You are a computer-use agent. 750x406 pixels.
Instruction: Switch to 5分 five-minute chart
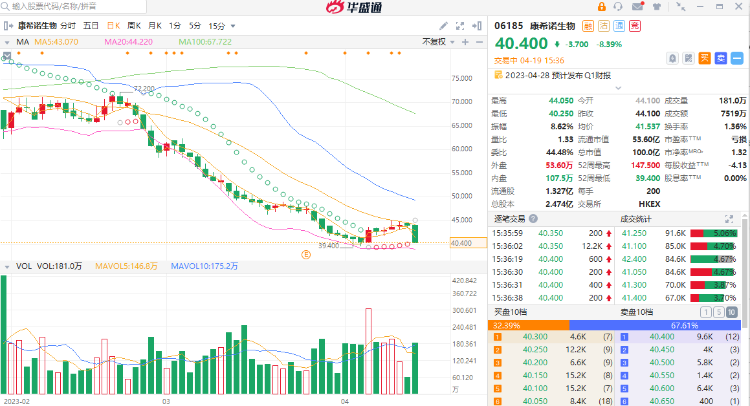[195, 26]
